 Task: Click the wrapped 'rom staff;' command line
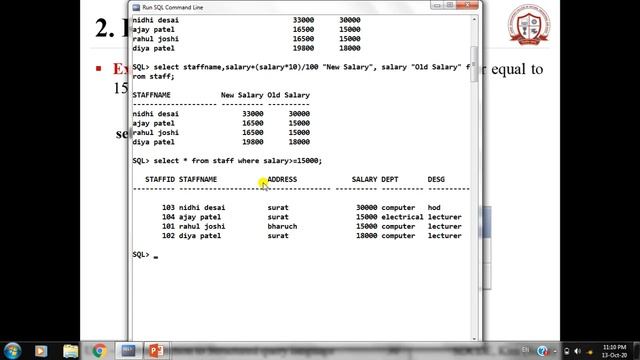pos(153,76)
